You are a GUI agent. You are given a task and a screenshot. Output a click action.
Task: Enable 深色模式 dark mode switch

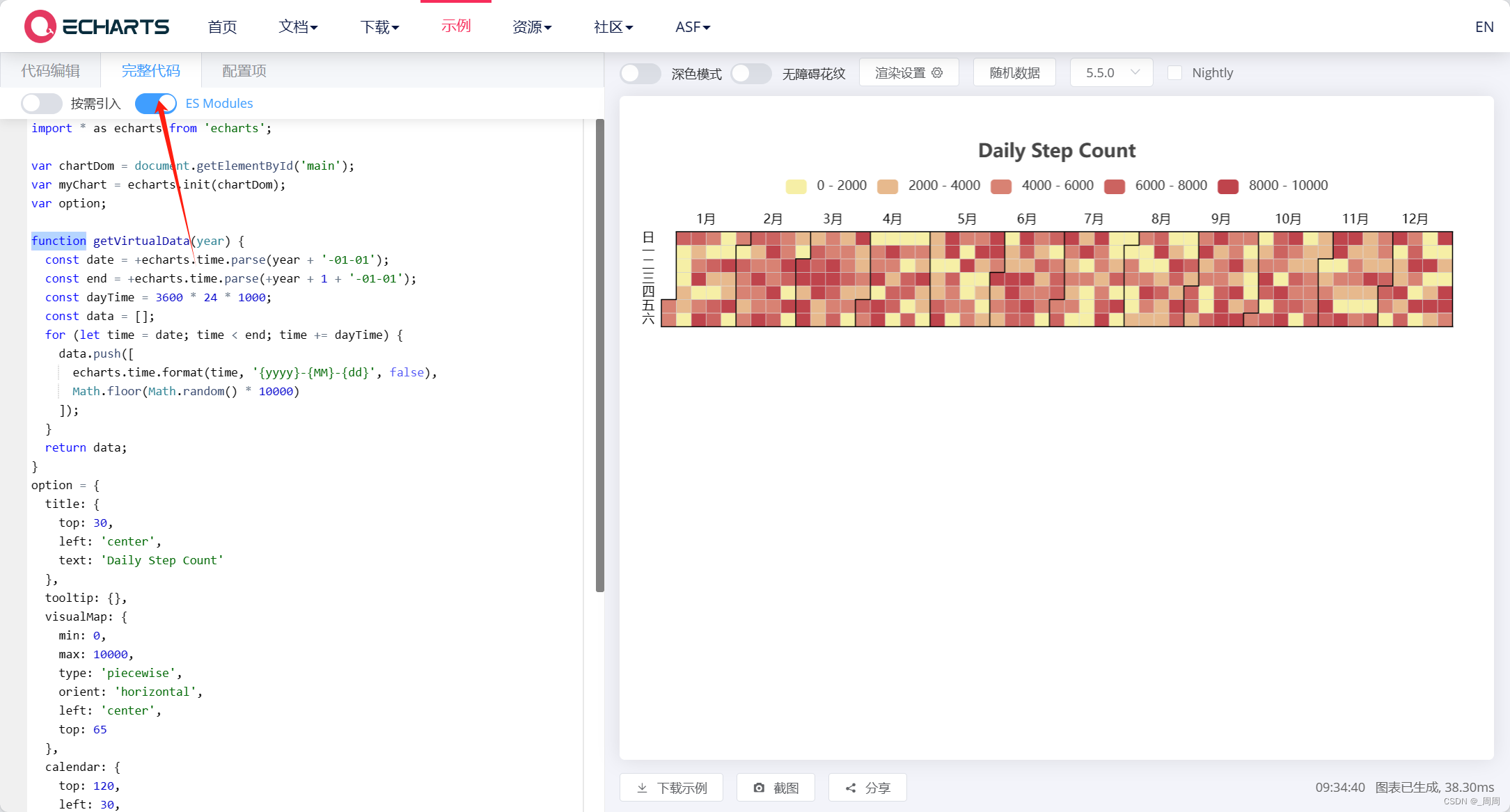640,73
